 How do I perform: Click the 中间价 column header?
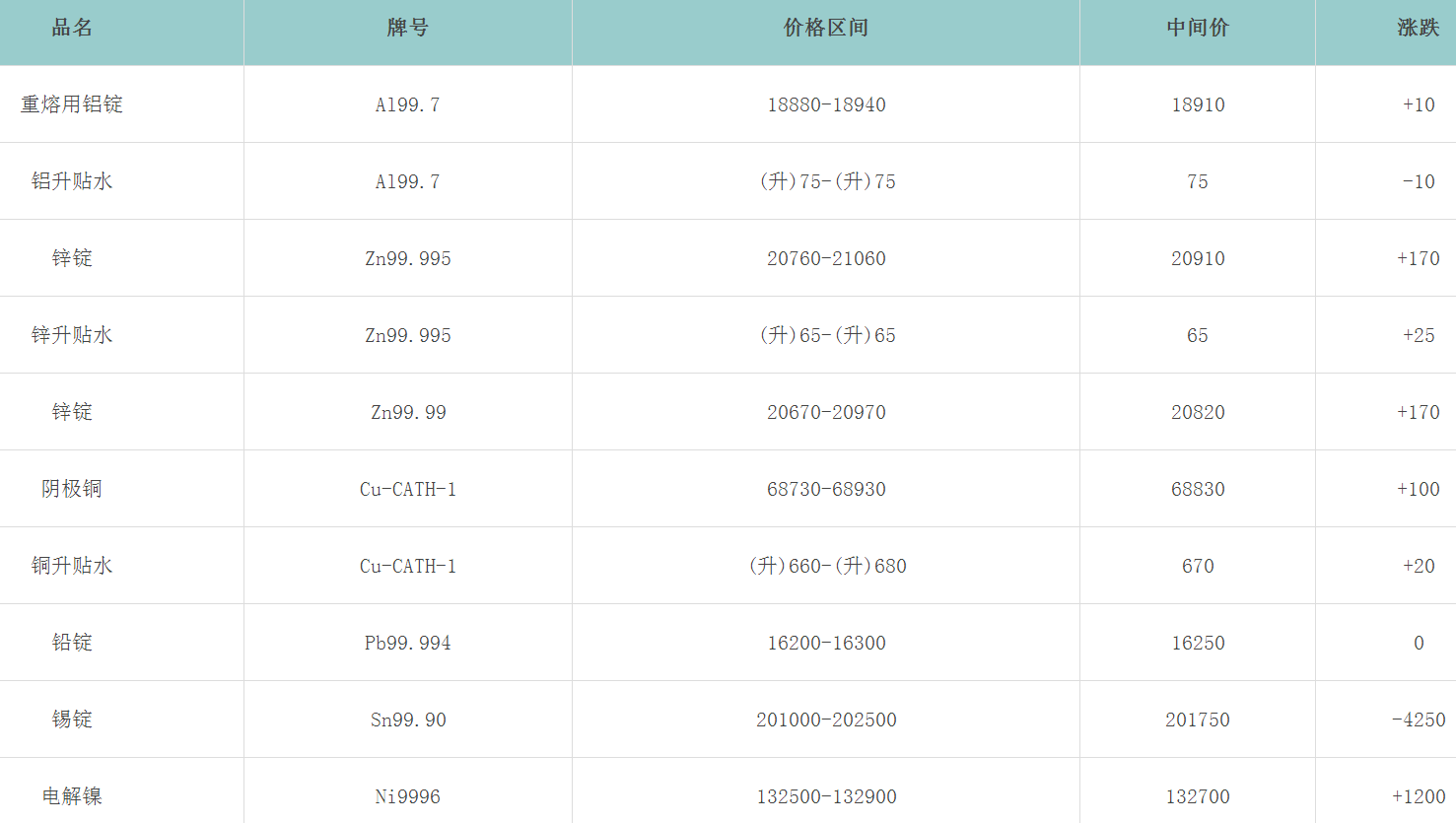(x=1198, y=28)
